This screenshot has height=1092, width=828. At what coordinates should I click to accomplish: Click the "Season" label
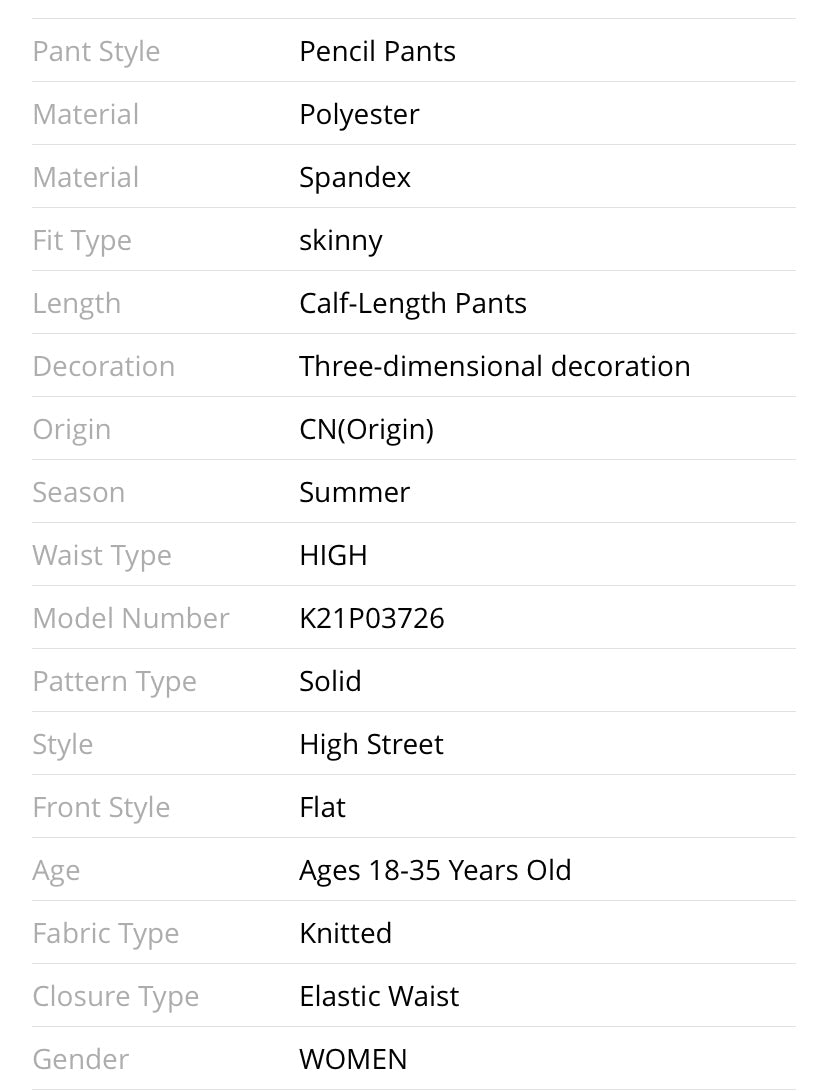79,492
